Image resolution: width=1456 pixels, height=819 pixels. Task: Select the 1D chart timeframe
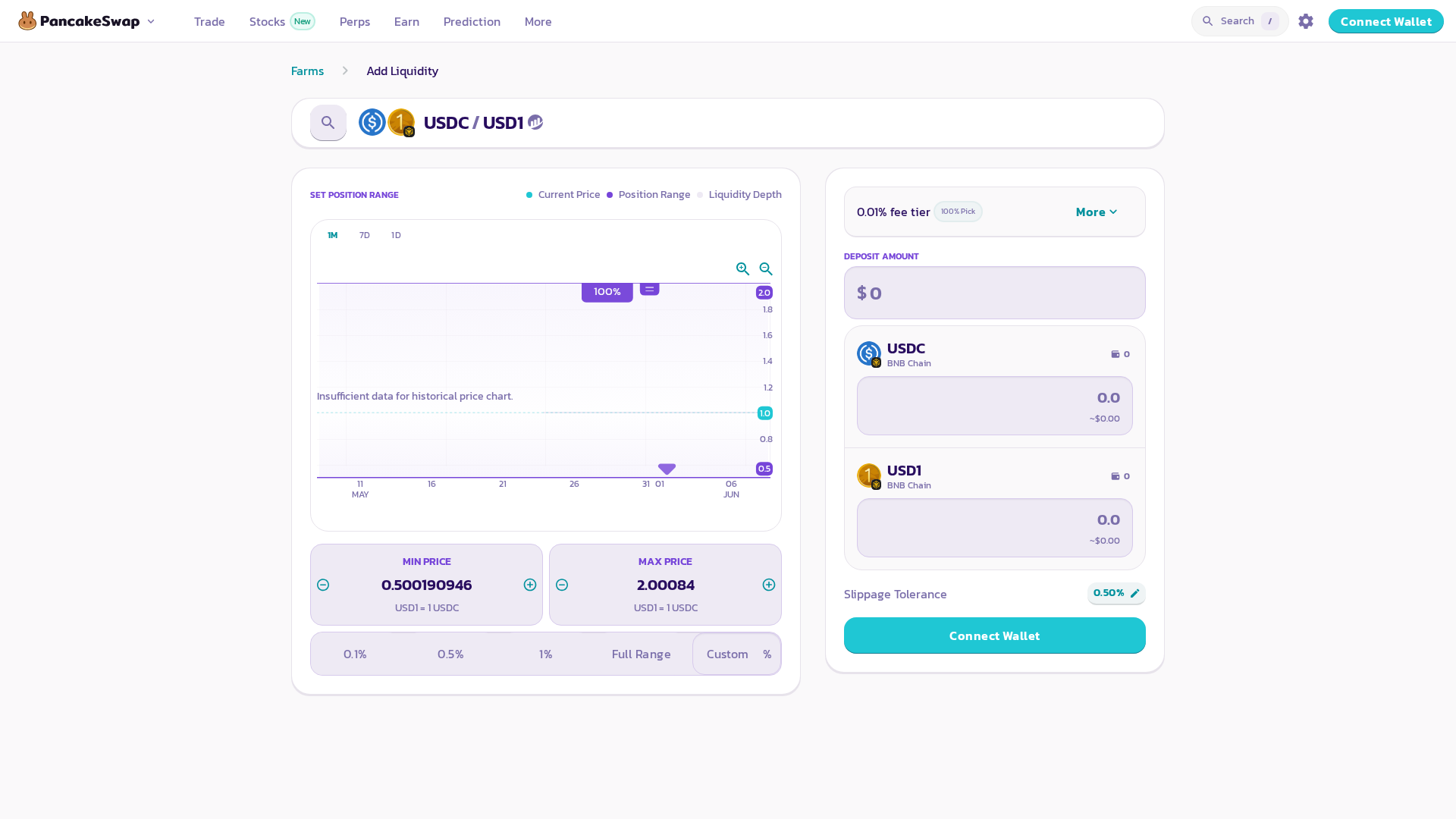click(396, 235)
